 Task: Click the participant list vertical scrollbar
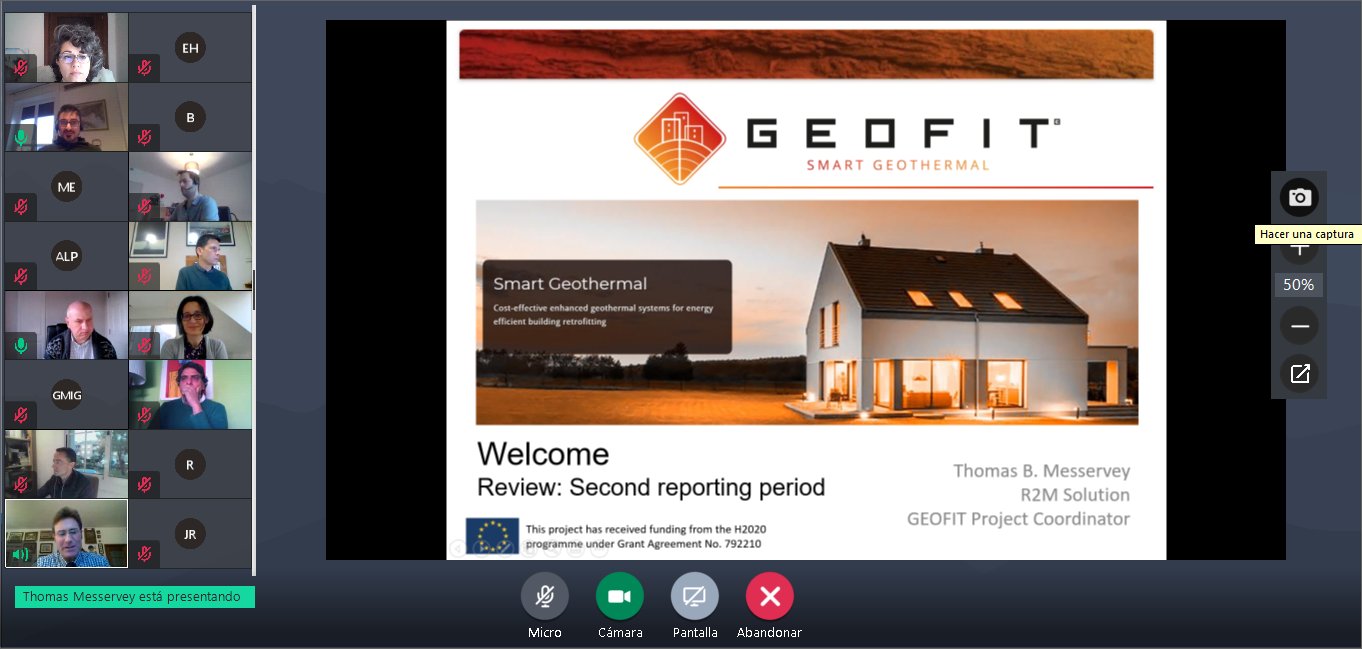click(x=254, y=290)
